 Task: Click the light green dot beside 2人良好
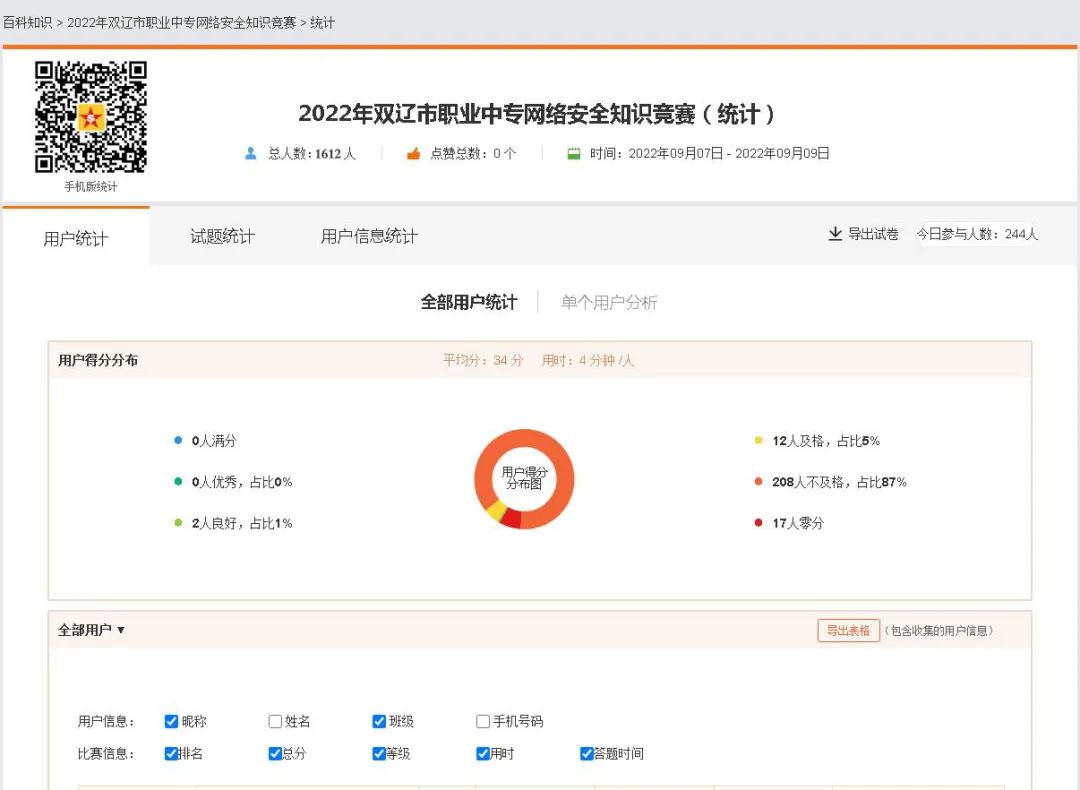(178, 523)
